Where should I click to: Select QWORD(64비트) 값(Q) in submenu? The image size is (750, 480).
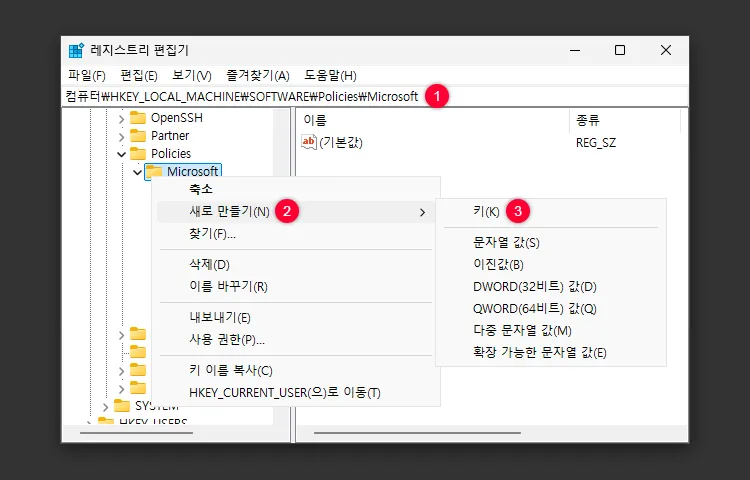(x=551, y=309)
